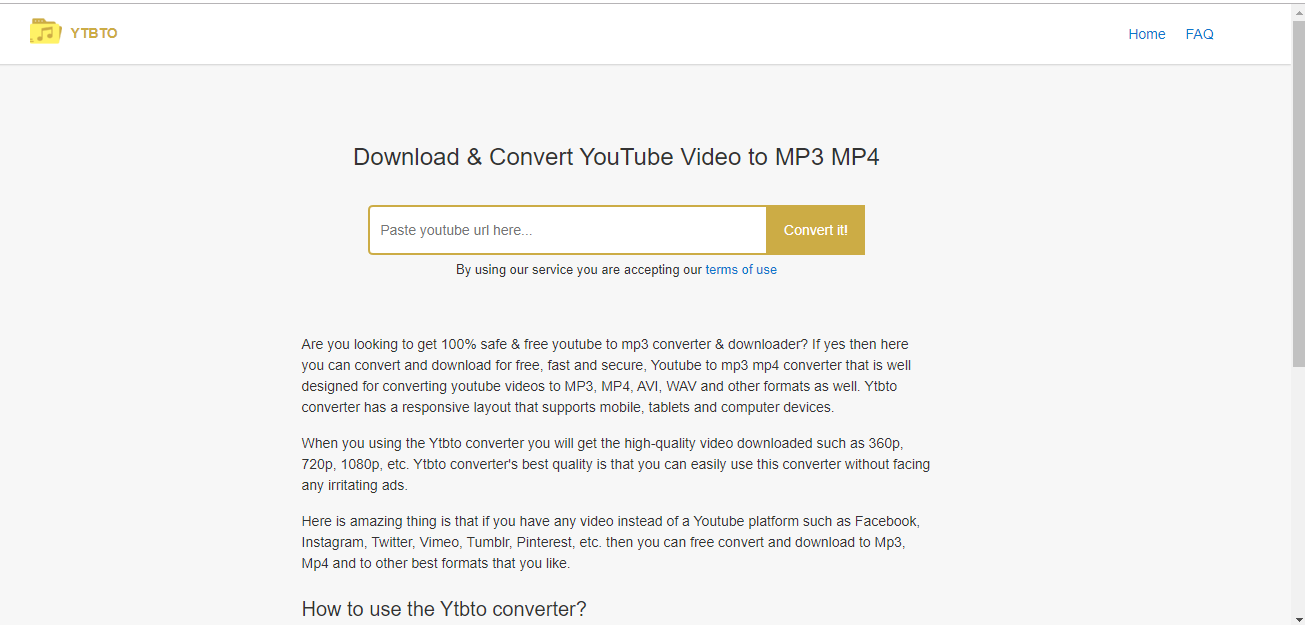Click the 'How to use the Ytbto converter?' heading

pos(444,609)
